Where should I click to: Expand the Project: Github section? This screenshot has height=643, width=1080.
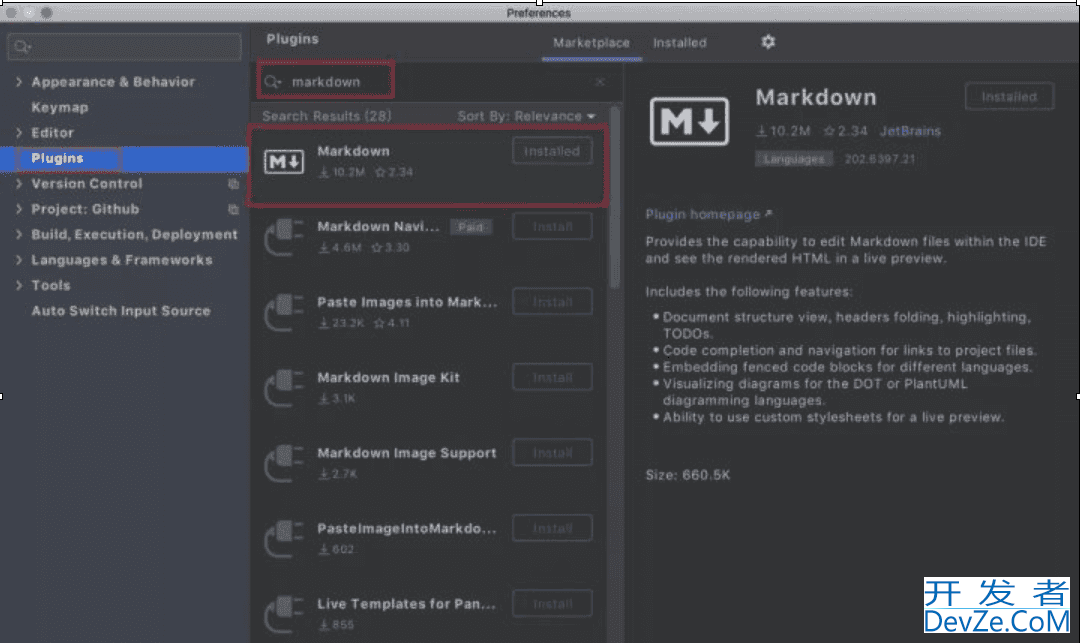tap(19, 209)
